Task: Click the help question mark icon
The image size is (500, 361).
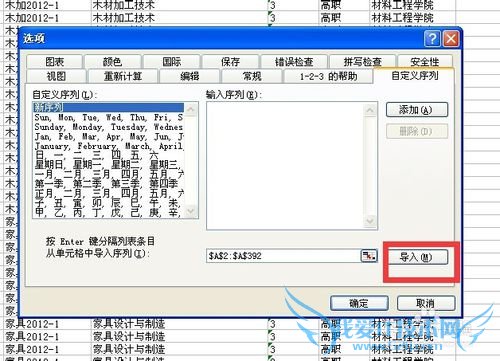Action: 432,39
